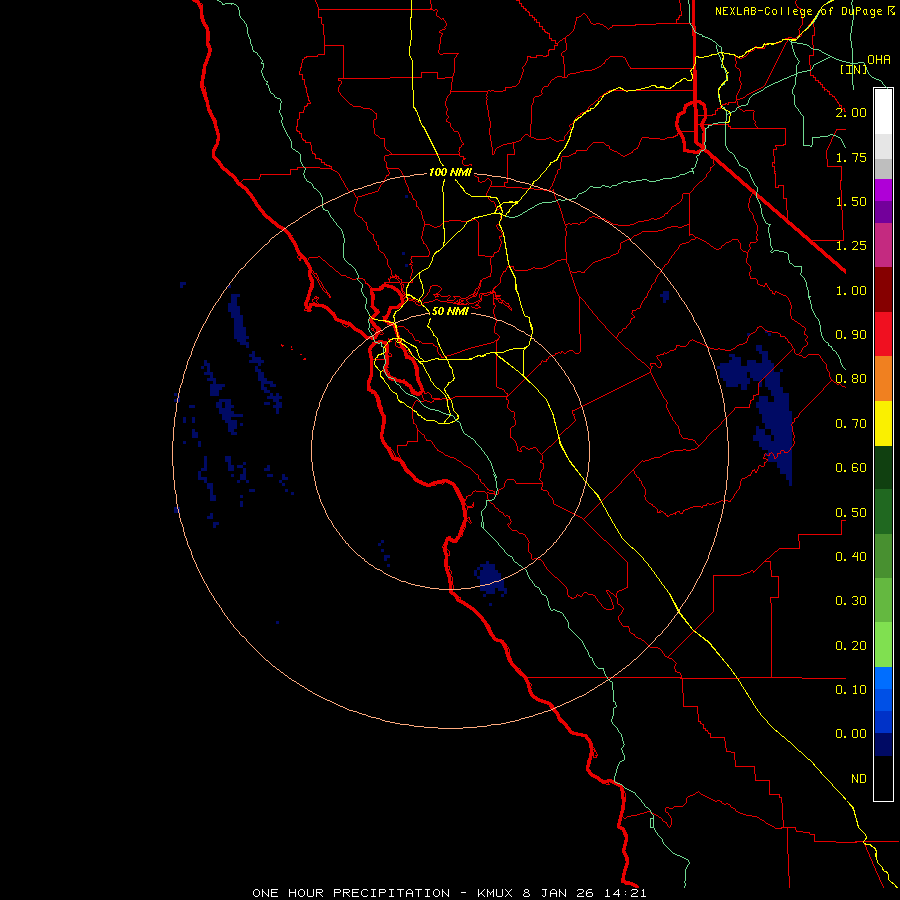Pick the dark red swatch beside 1.00

883,290
